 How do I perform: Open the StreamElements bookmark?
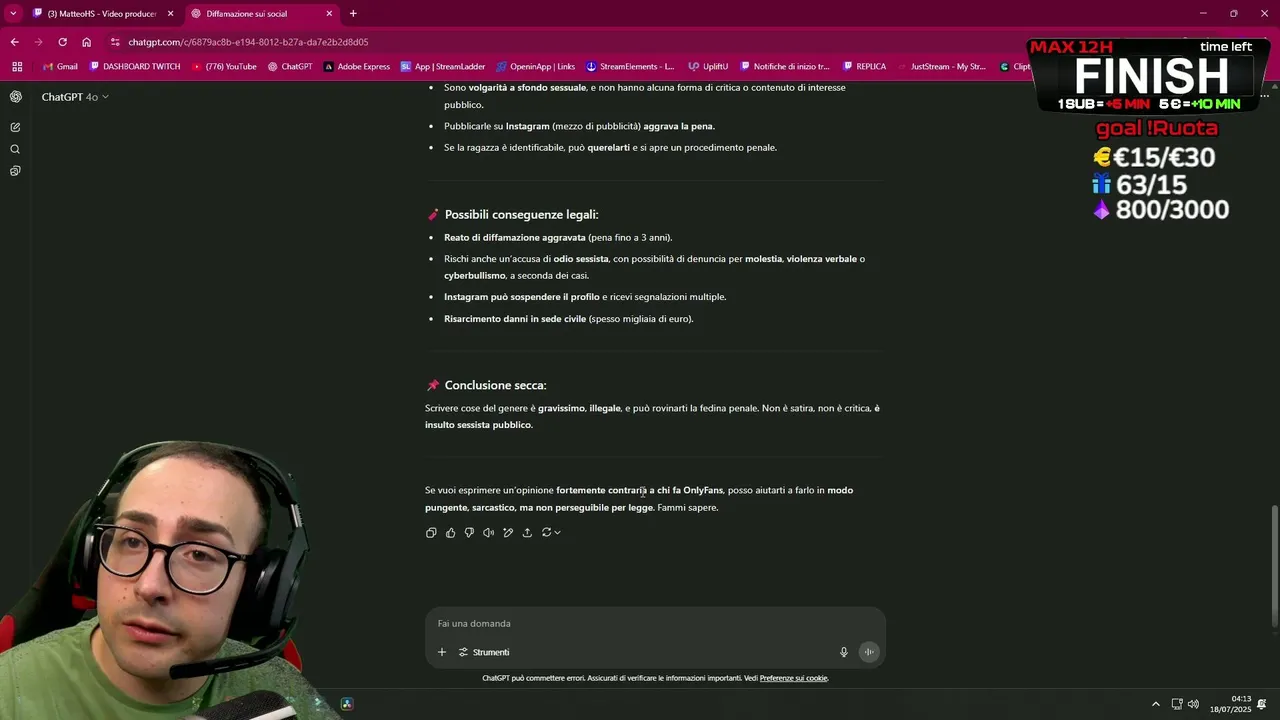coord(630,67)
